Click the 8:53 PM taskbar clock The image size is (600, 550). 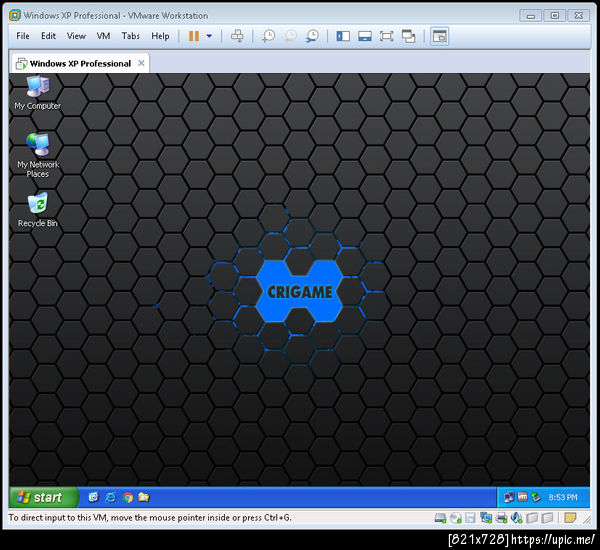tap(562, 497)
